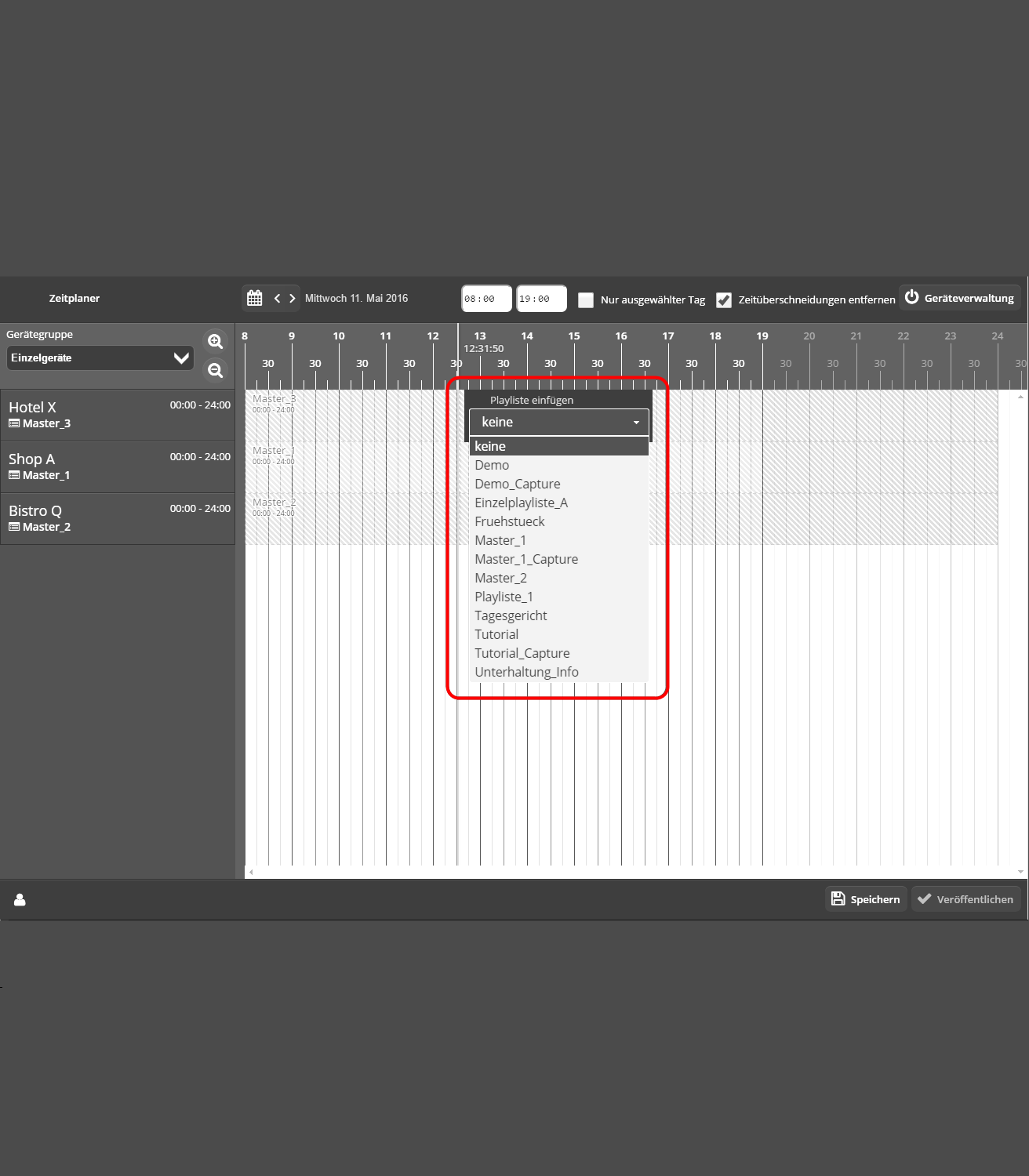Click the 19:00 end time field

541,299
